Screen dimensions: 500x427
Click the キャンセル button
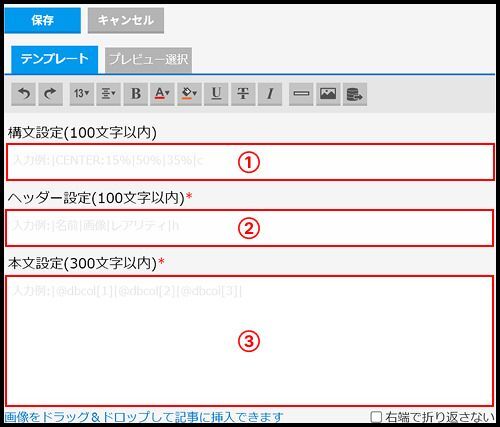pyautogui.click(x=126, y=20)
